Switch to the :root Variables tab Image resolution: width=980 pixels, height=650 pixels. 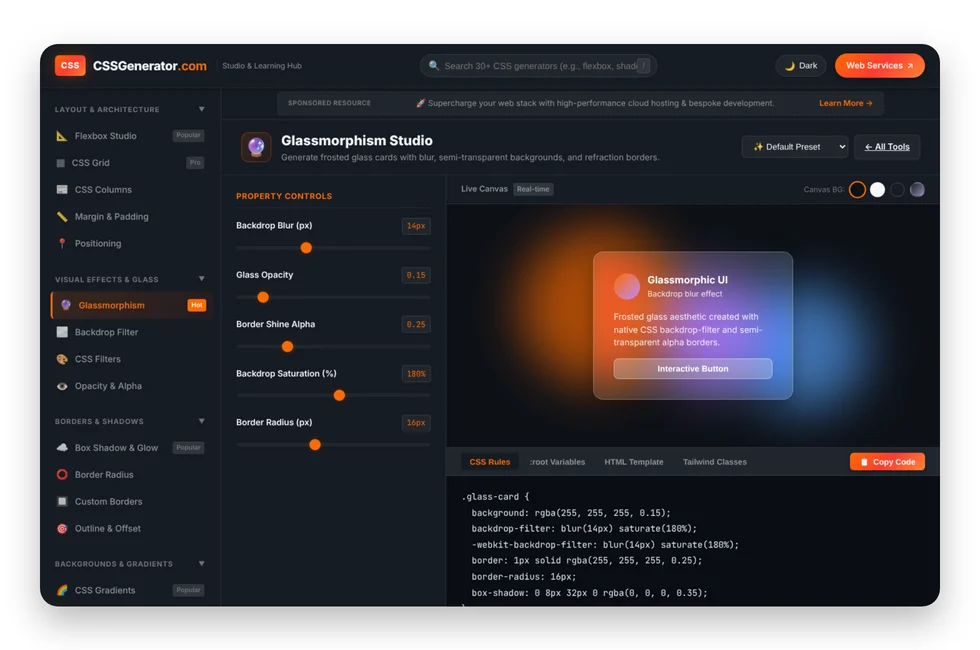point(557,462)
